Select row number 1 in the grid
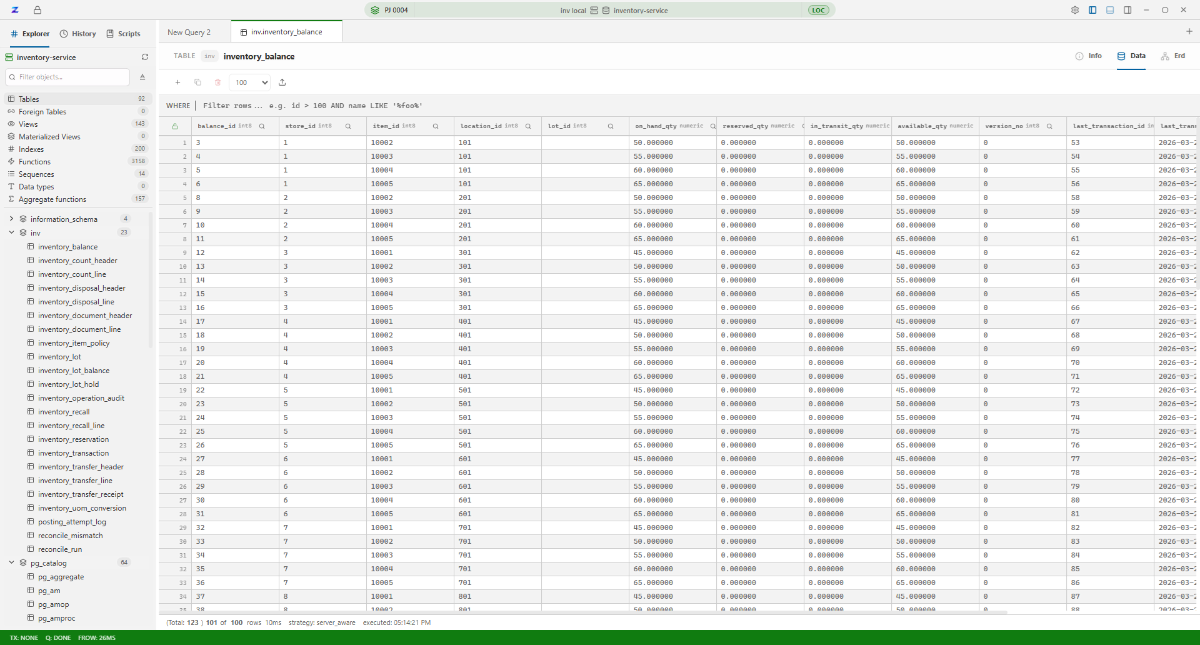Image resolution: width=1200 pixels, height=645 pixels. [175, 143]
